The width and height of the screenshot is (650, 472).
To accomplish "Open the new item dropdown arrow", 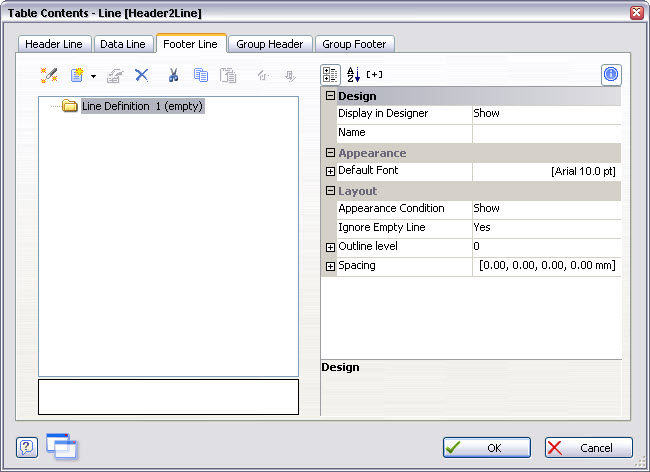I will (94, 76).
